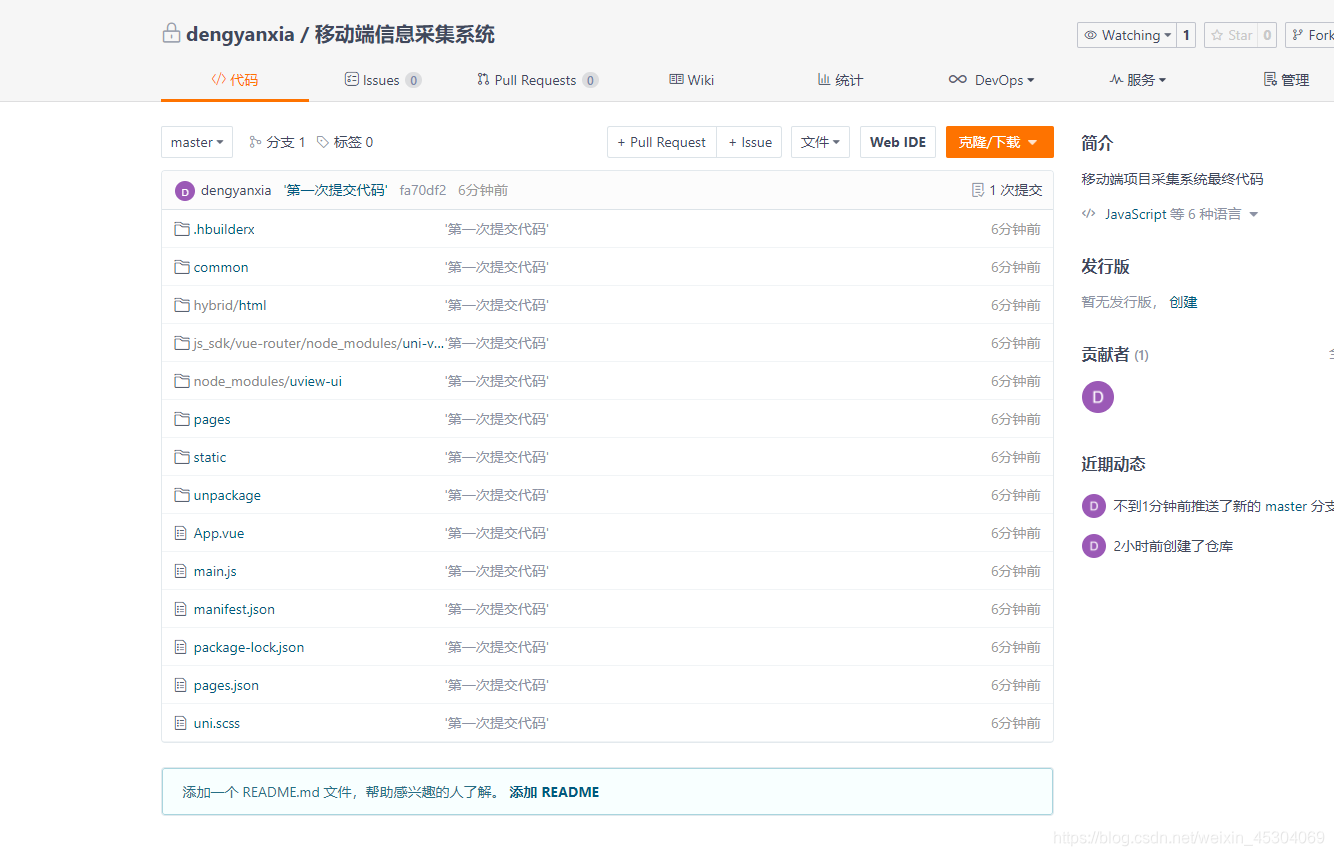This screenshot has height=856, width=1334.
Task: Open the unpackage folder name link
Action: point(227,495)
